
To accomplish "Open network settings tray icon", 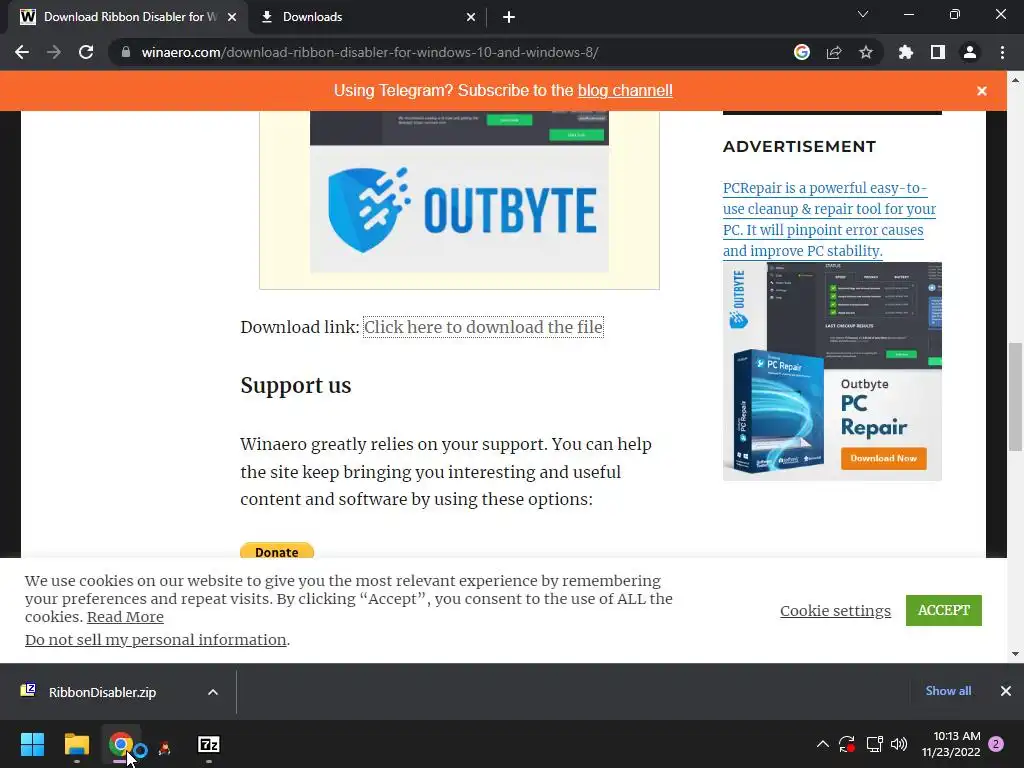I will (874, 744).
